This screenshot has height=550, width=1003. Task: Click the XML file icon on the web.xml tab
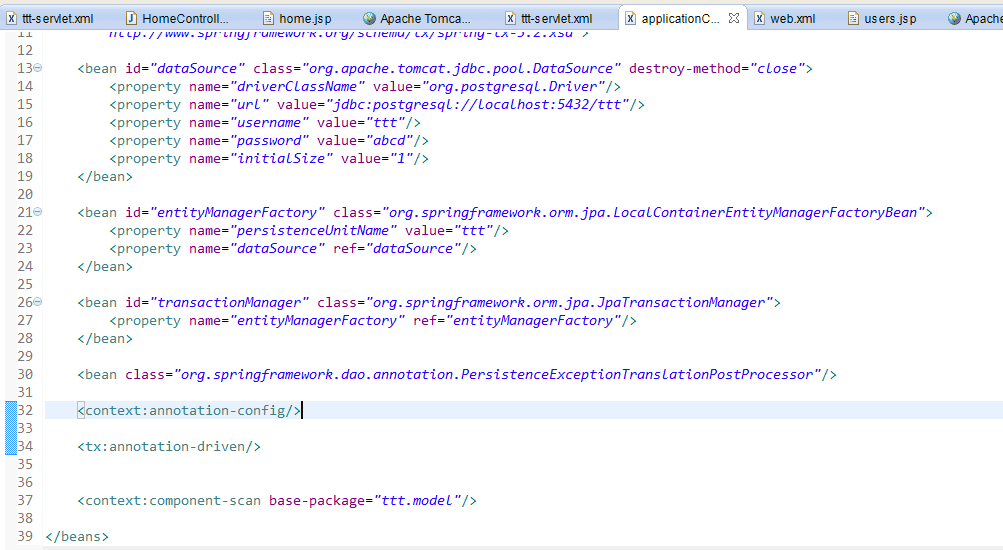point(760,18)
